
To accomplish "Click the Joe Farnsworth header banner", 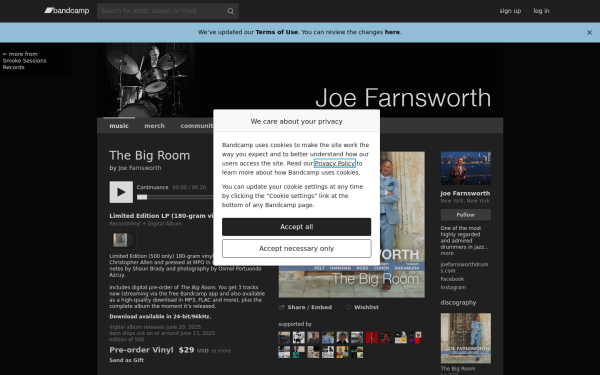I will coord(300,80).
